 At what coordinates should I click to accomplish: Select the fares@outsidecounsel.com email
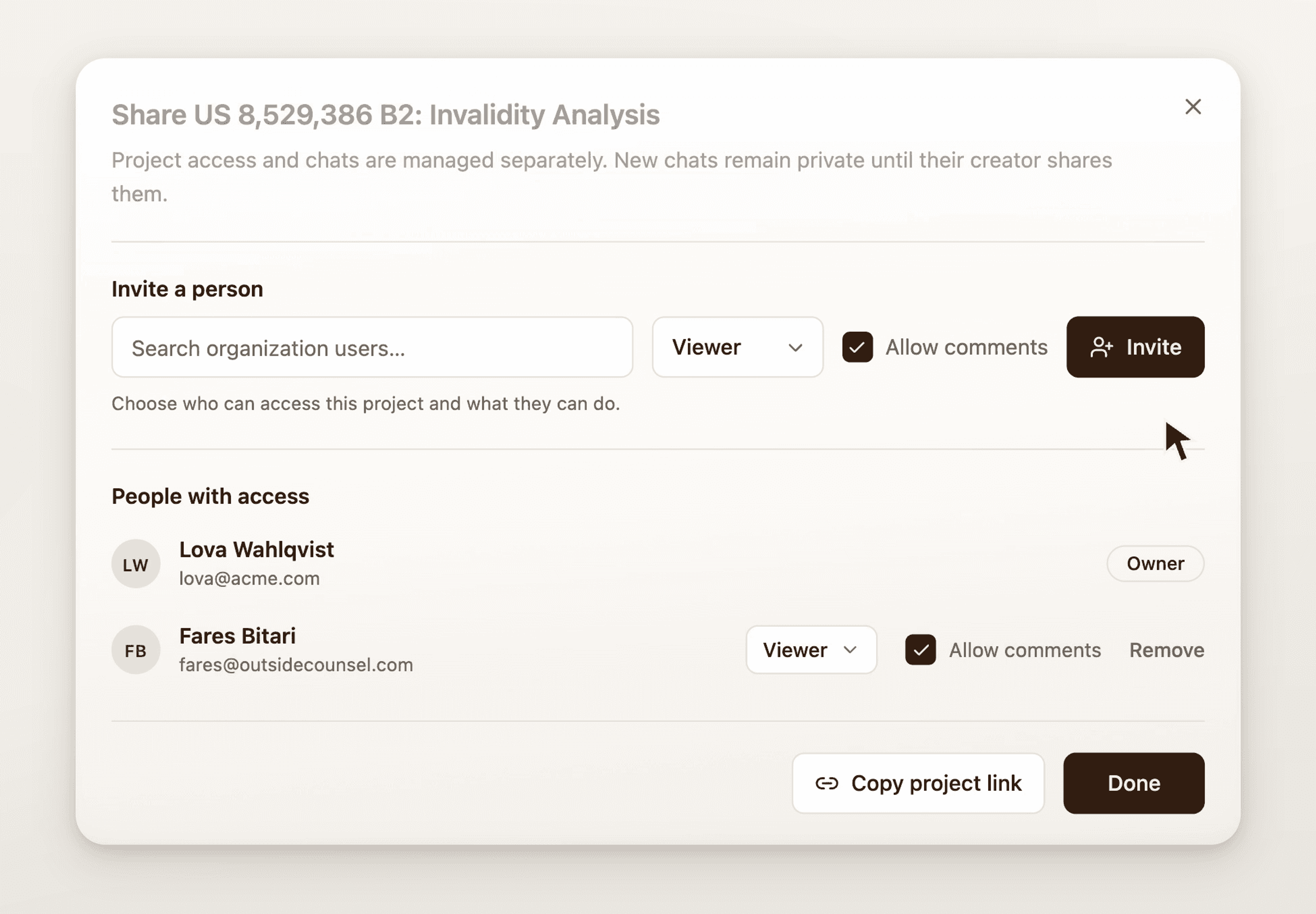pyautogui.click(x=296, y=665)
